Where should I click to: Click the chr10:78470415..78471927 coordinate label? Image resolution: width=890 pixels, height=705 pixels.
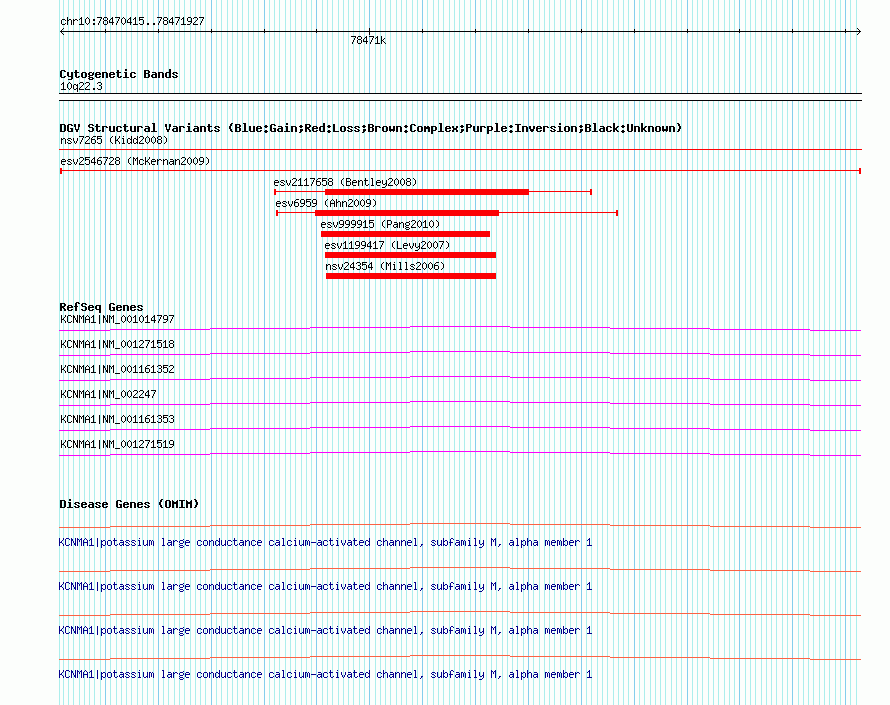pos(132,21)
